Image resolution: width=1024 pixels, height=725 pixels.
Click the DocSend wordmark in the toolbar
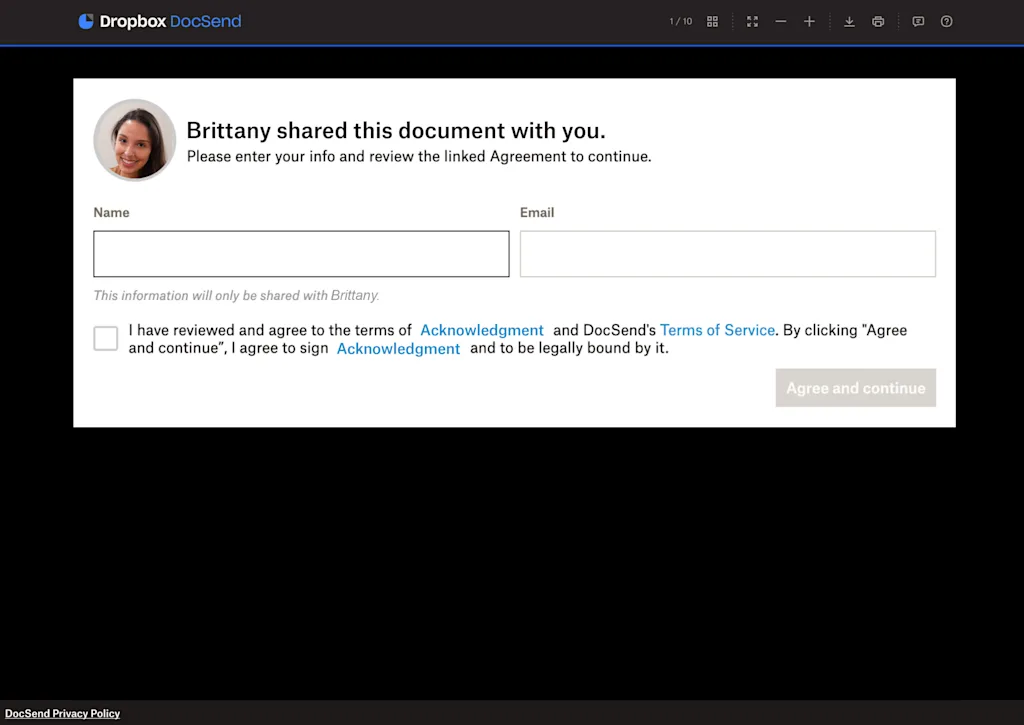click(208, 21)
